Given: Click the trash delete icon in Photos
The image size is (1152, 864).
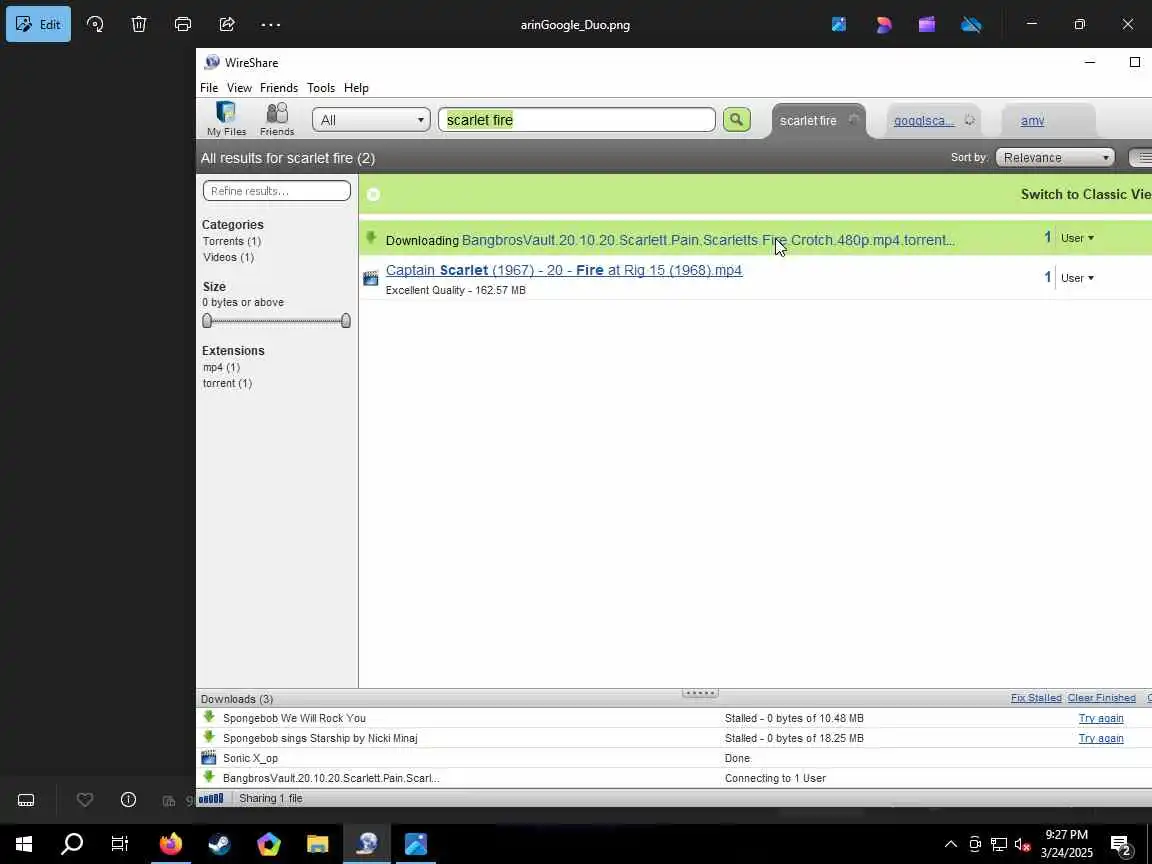Looking at the screenshot, I should 139,24.
